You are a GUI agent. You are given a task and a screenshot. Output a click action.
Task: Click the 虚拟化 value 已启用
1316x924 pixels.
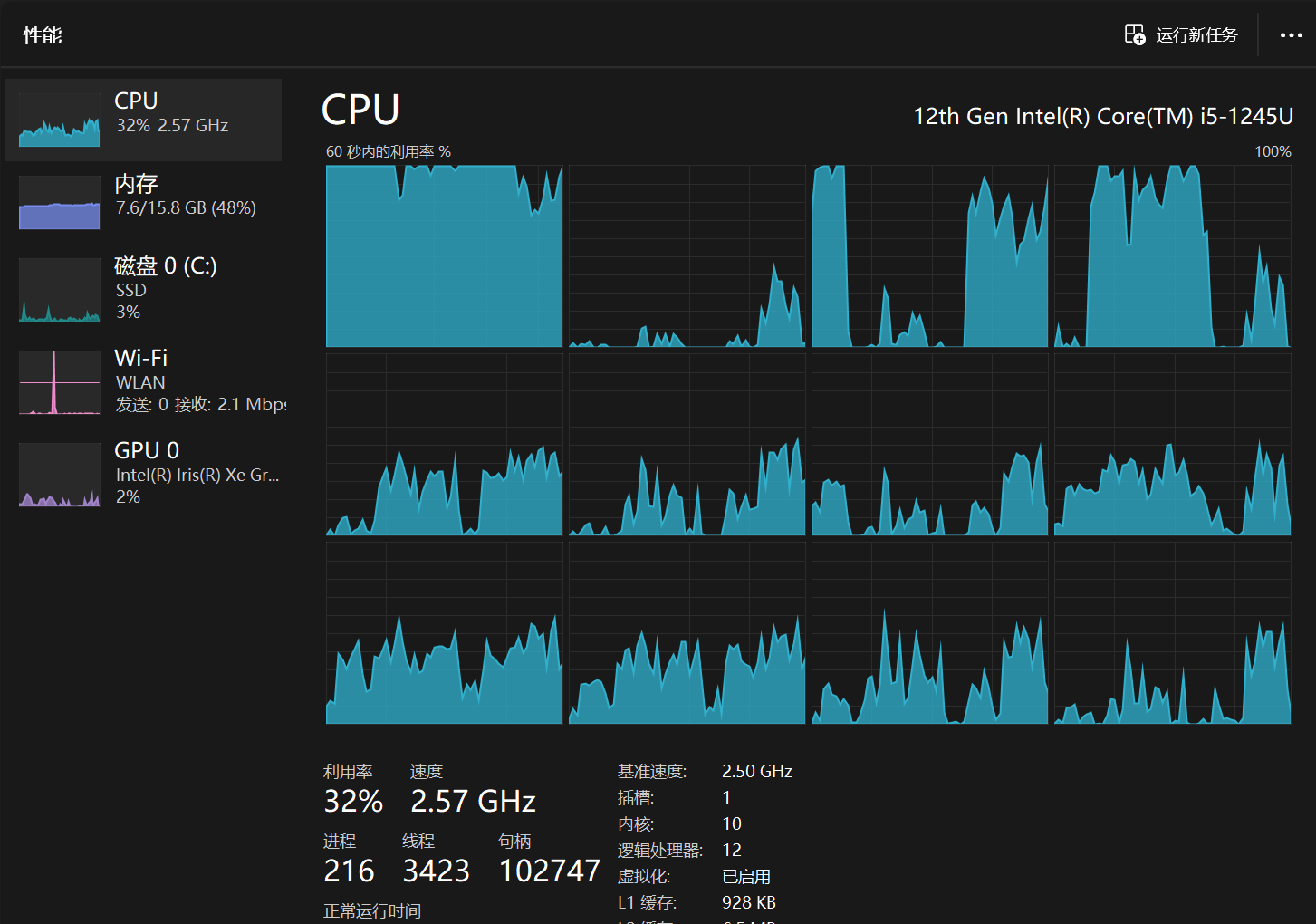746,876
